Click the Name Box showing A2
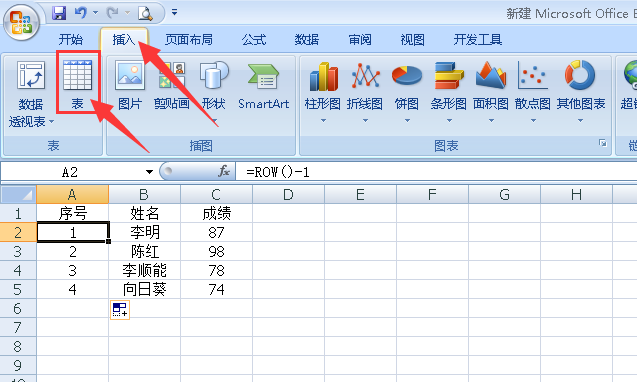Screen dimensions: 637x382 70,172
